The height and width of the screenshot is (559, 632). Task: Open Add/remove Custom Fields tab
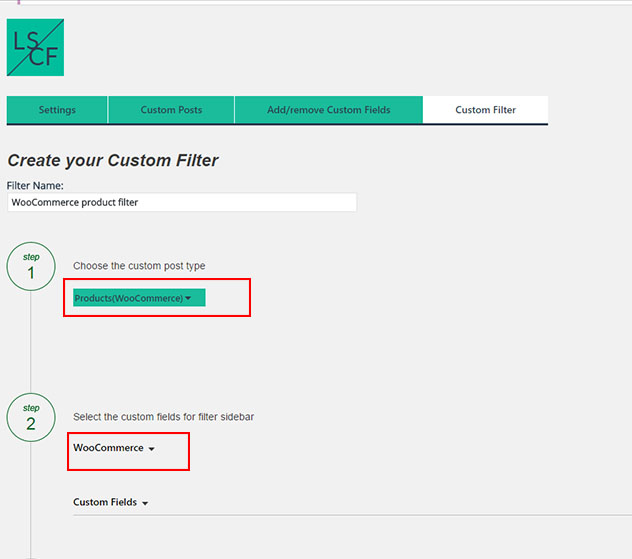tap(328, 110)
